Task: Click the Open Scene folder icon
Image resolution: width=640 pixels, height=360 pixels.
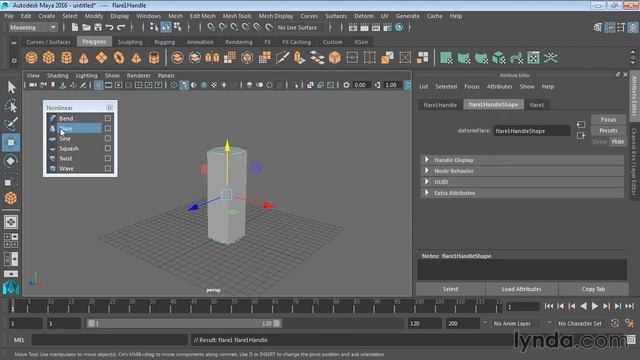Action: click(86, 27)
